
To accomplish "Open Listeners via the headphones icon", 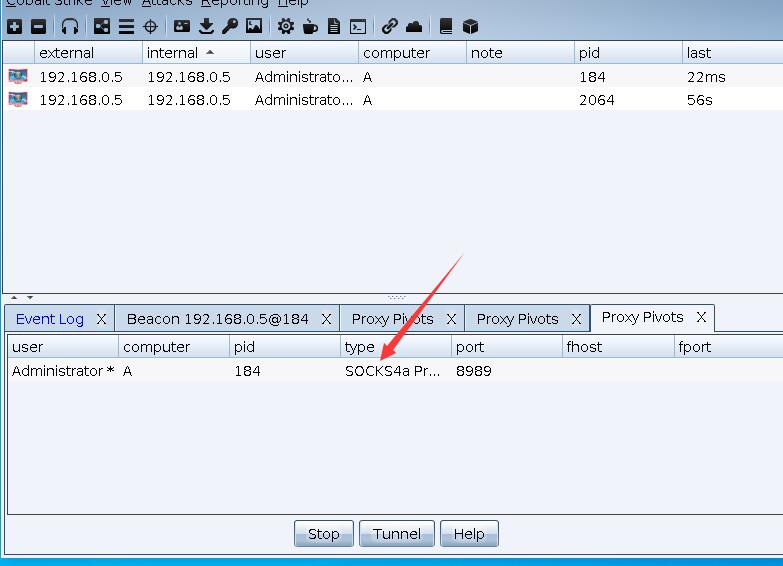I will pyautogui.click(x=70, y=26).
